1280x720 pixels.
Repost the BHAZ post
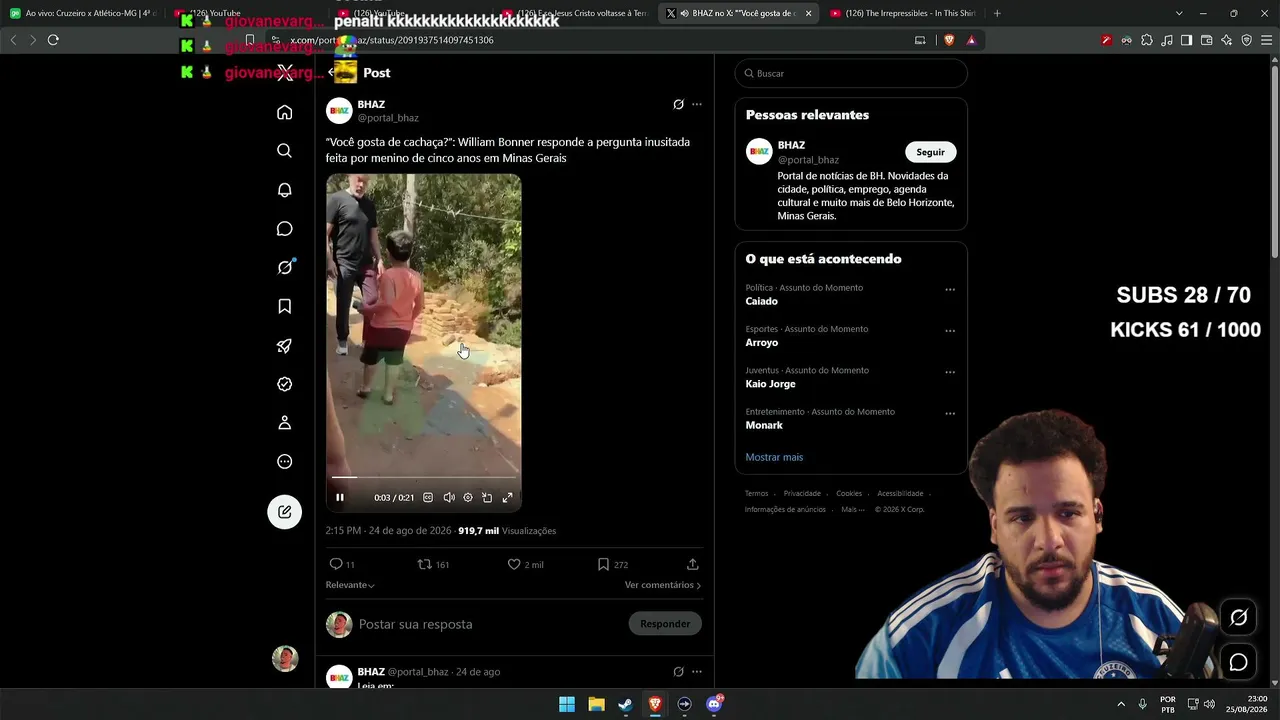(424, 564)
